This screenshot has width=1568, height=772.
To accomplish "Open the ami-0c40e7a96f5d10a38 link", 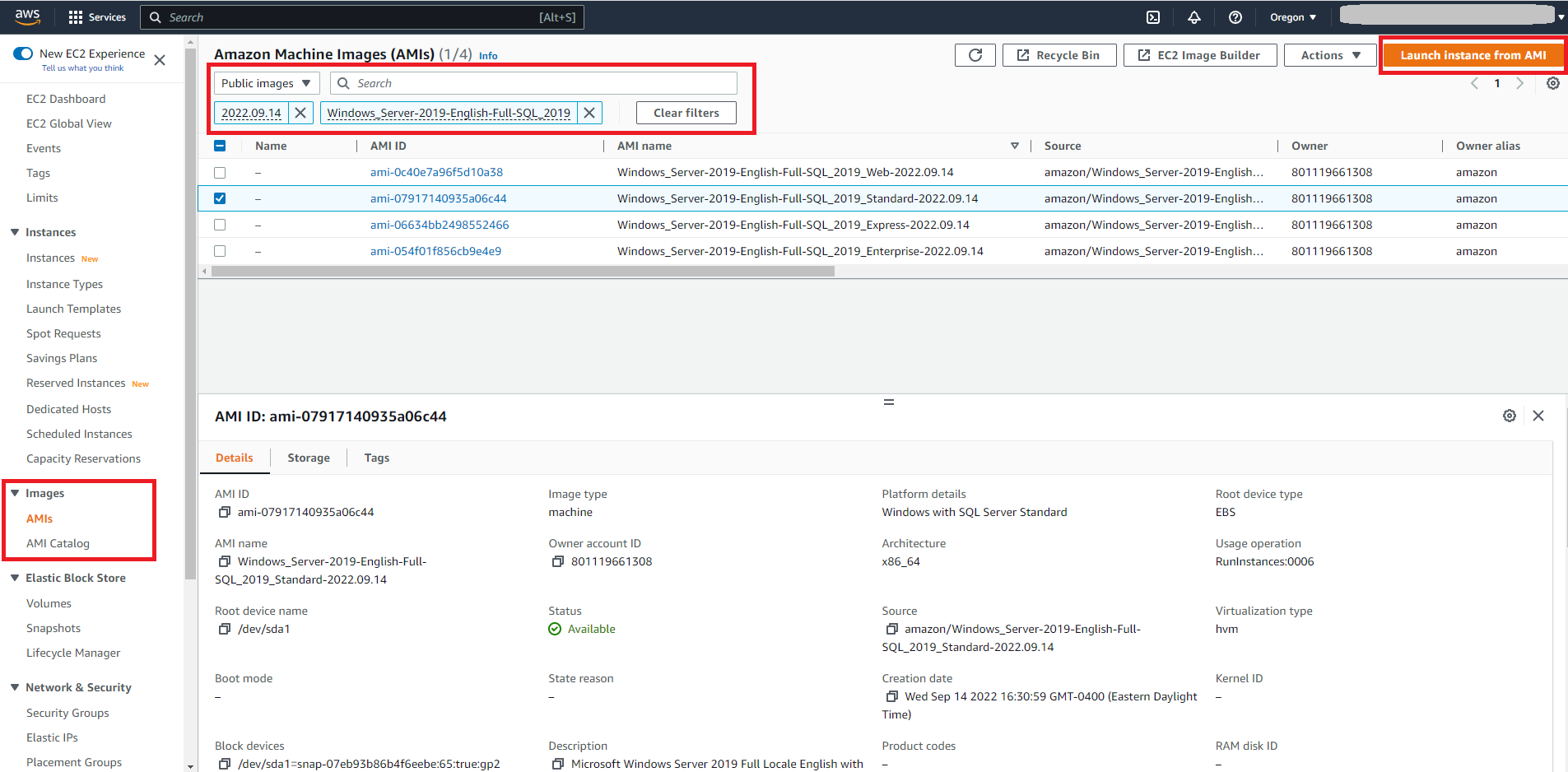I will 436,172.
